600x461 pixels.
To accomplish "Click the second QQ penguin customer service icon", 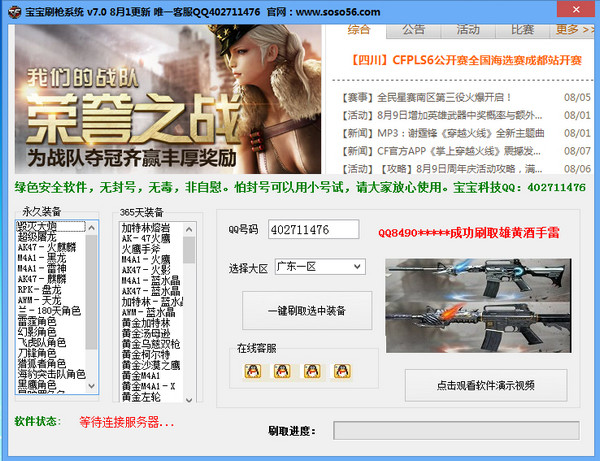I will (282, 371).
